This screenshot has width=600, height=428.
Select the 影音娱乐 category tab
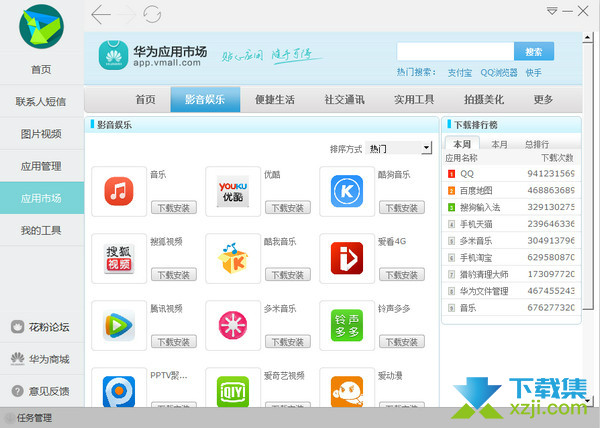pyautogui.click(x=205, y=99)
